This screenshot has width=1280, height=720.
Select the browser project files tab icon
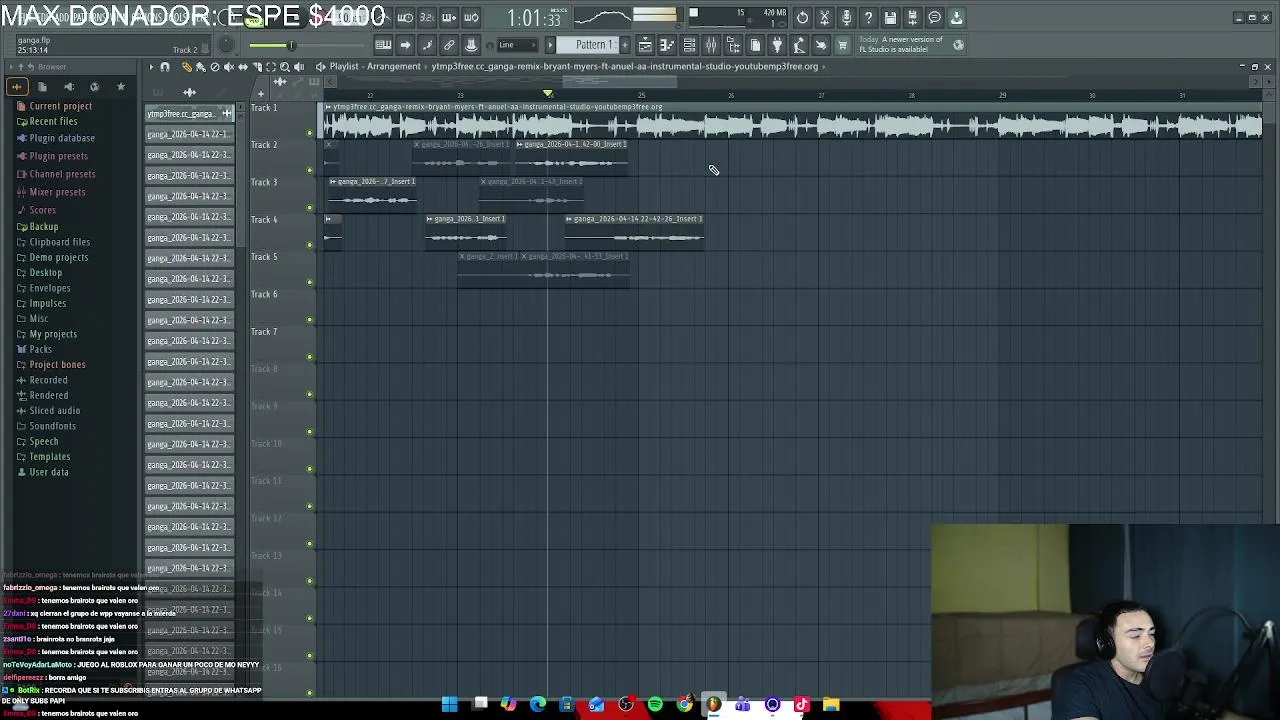pyautogui.click(x=42, y=87)
